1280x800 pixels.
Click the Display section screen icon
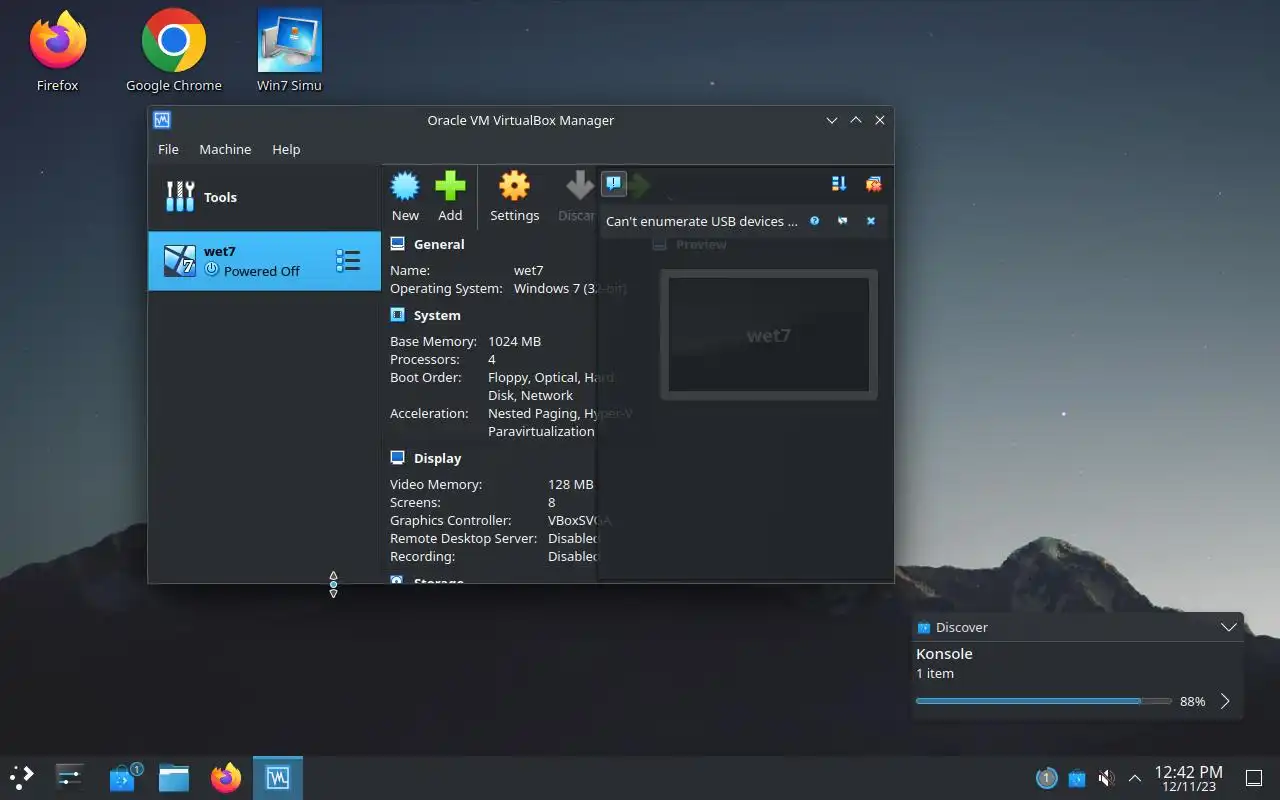[397, 458]
